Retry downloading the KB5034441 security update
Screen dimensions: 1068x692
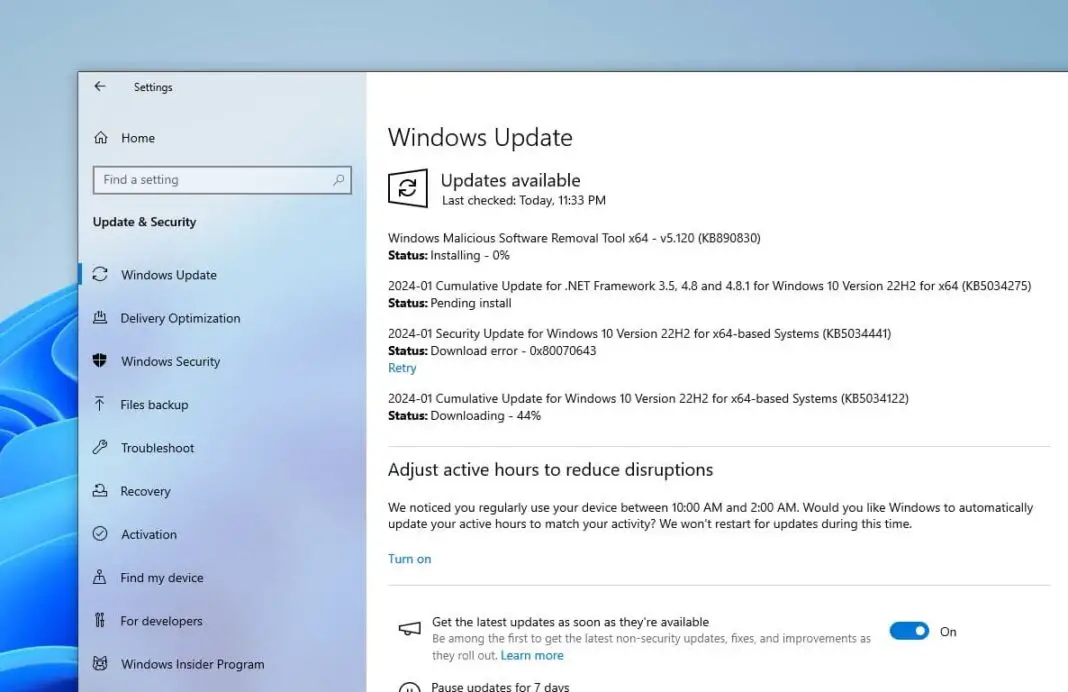[x=402, y=368]
